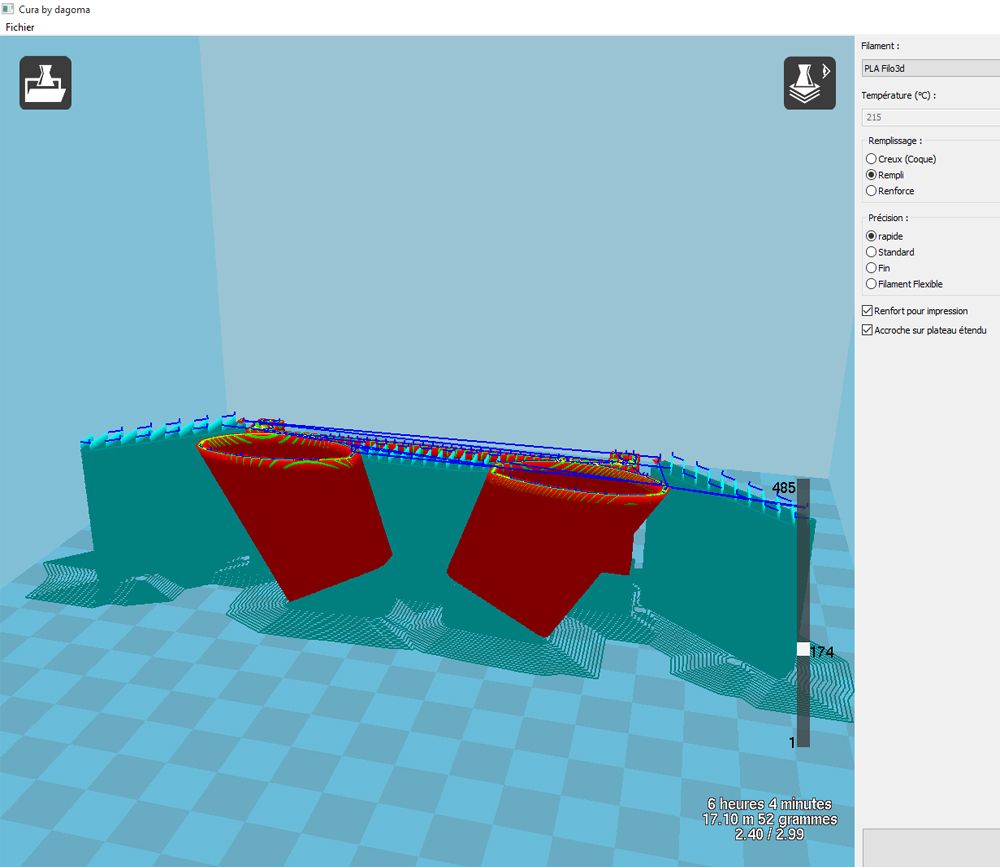Screen dimensions: 1000x867
Task: Open the Fichier menu
Action: tap(20, 27)
